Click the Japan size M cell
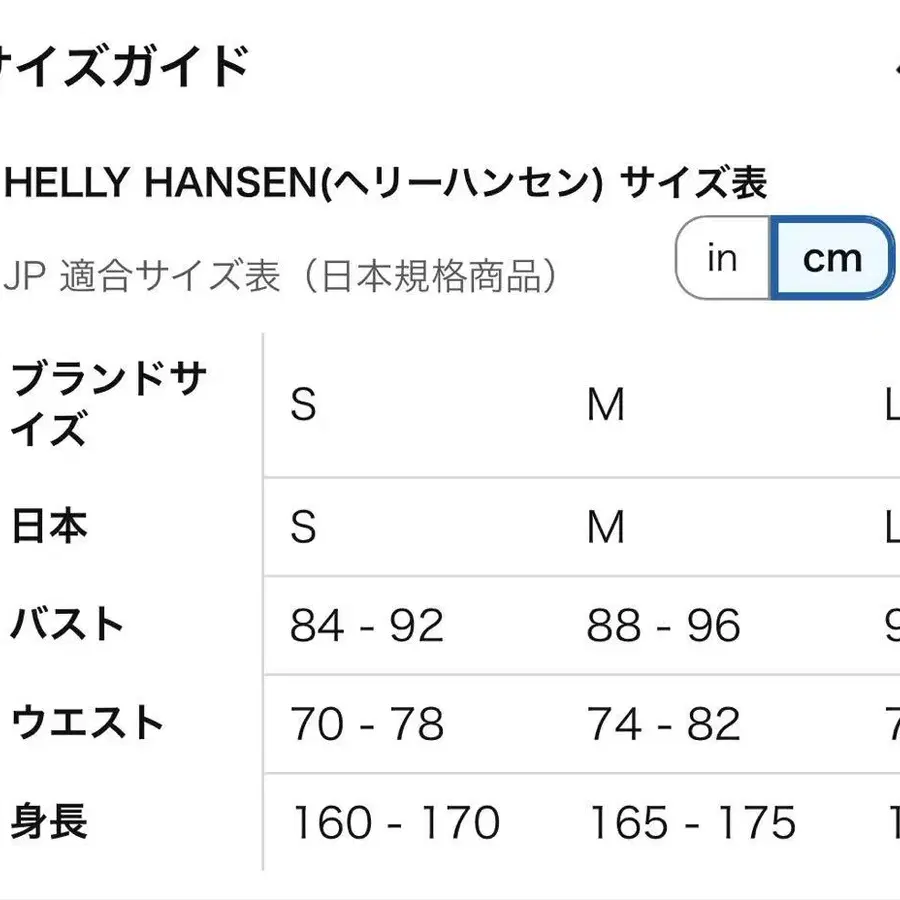This screenshot has height=900, width=900. pyautogui.click(x=606, y=527)
